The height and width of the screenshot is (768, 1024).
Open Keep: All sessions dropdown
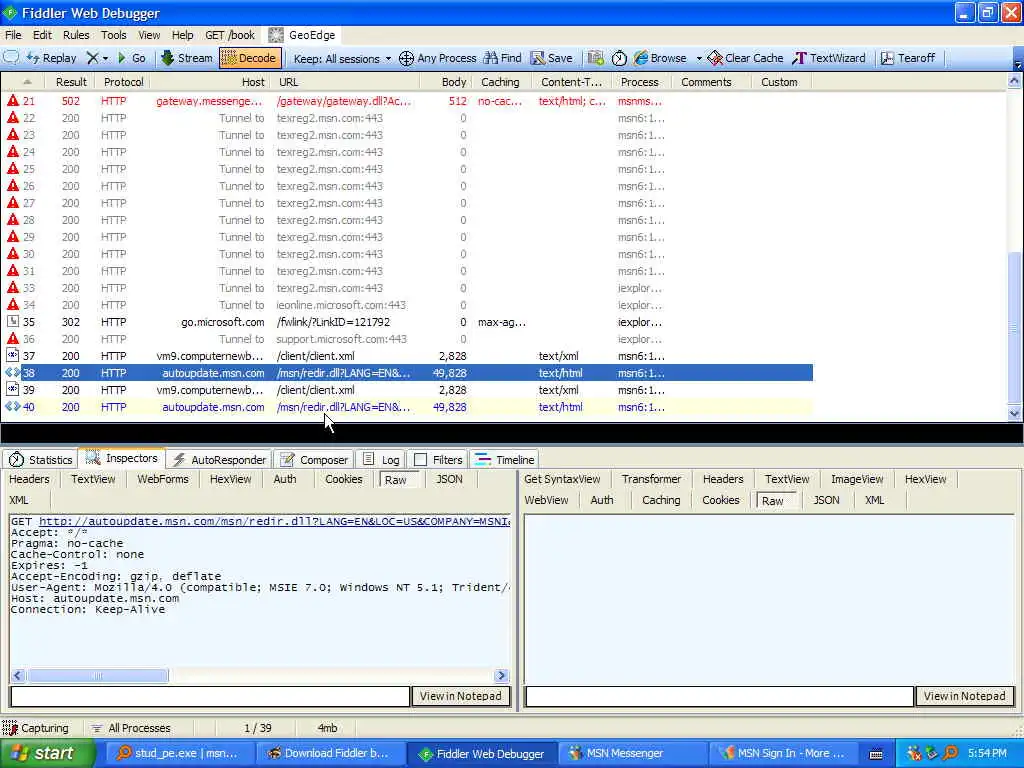[x=342, y=59]
